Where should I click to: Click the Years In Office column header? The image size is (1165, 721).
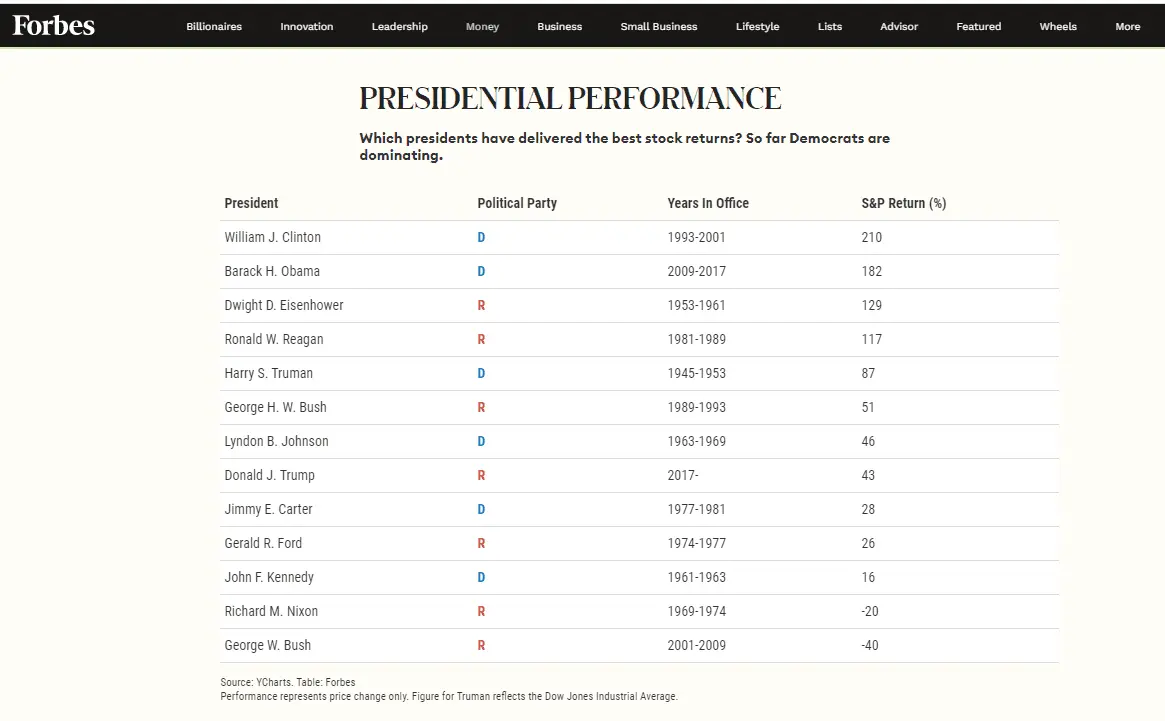(708, 203)
